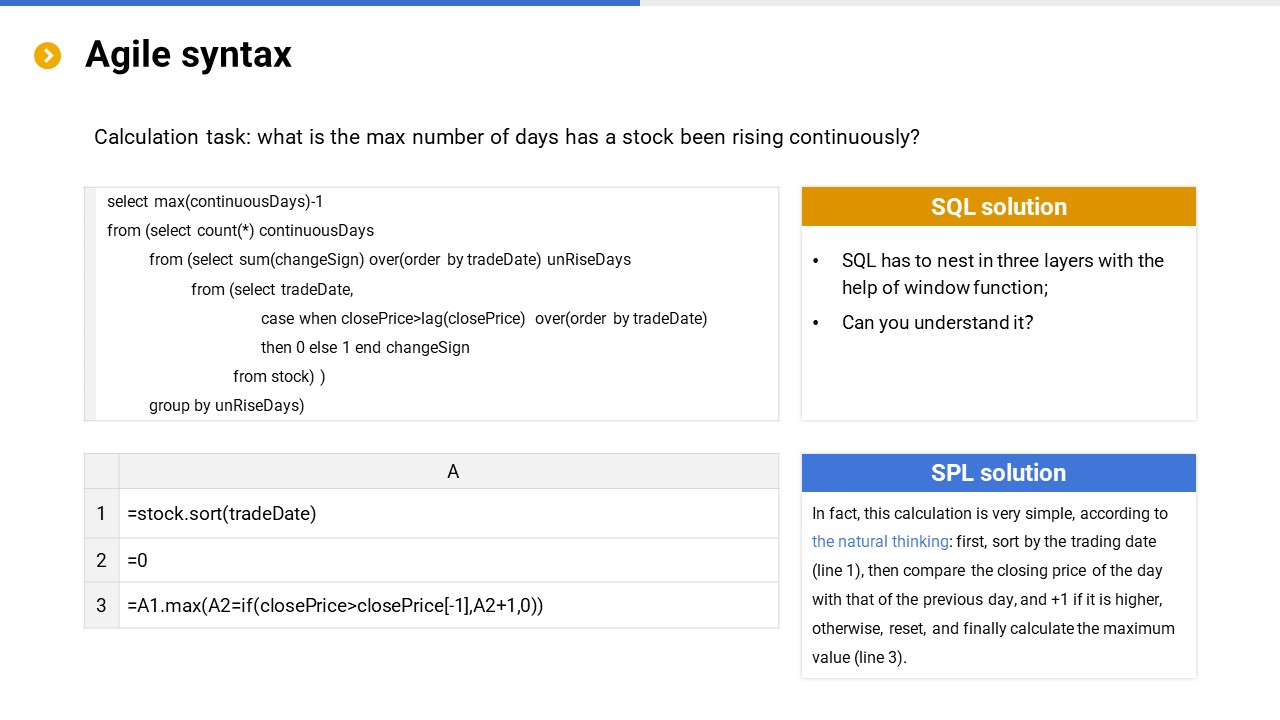Click cell with the A1.max formula

click(x=335, y=606)
